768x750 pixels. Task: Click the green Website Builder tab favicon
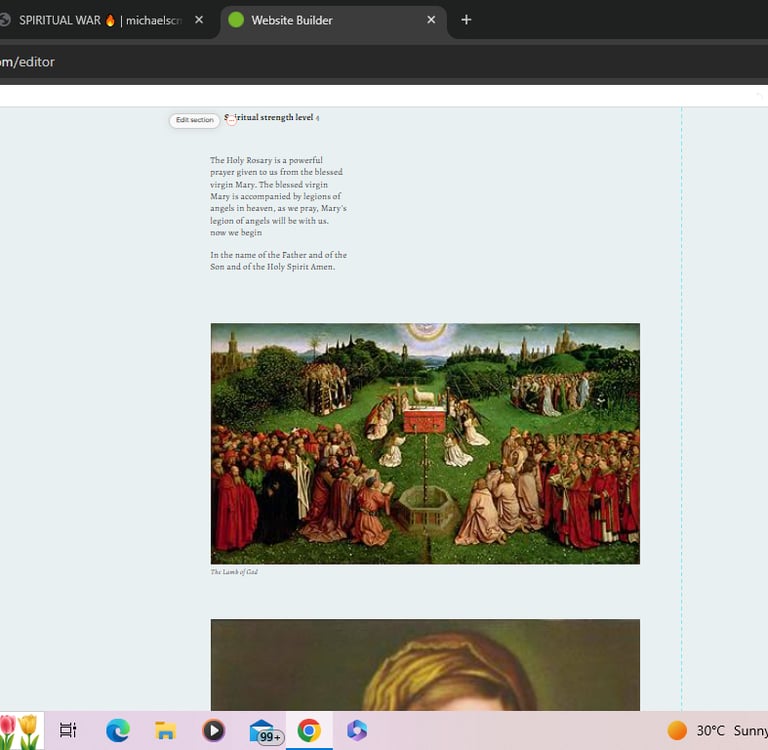point(236,20)
